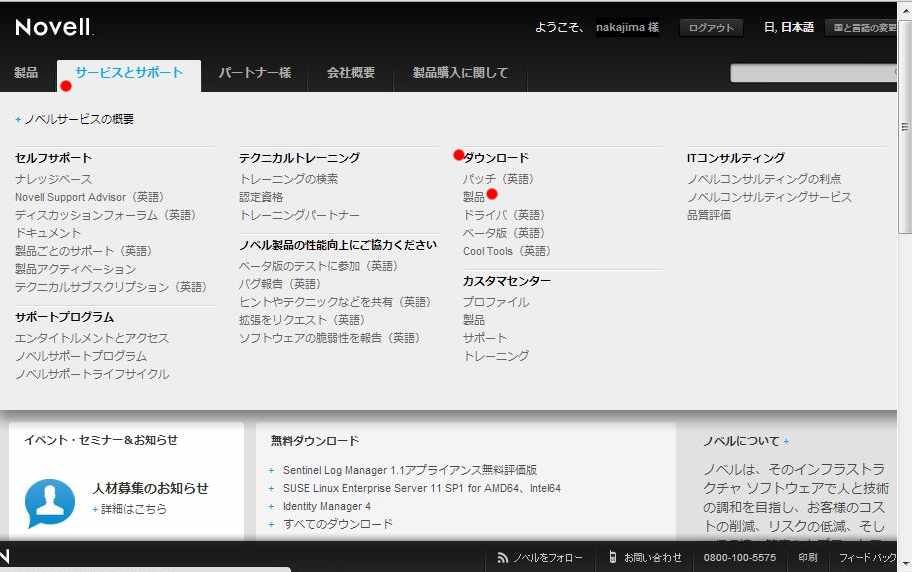
Task: Click the Novell logo
Action: [x=54, y=27]
